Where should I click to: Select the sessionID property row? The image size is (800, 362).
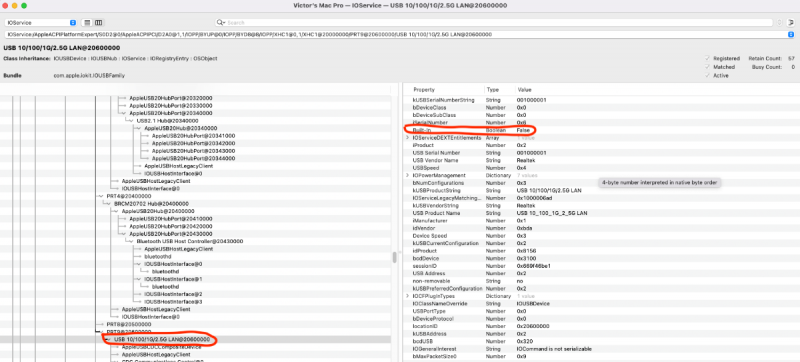(x=601, y=266)
